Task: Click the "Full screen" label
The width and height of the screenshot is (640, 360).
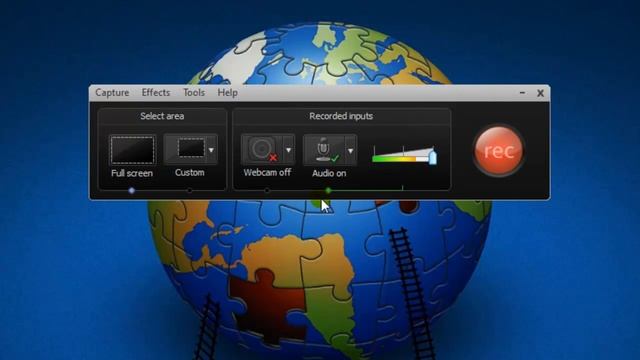Action: [x=132, y=173]
